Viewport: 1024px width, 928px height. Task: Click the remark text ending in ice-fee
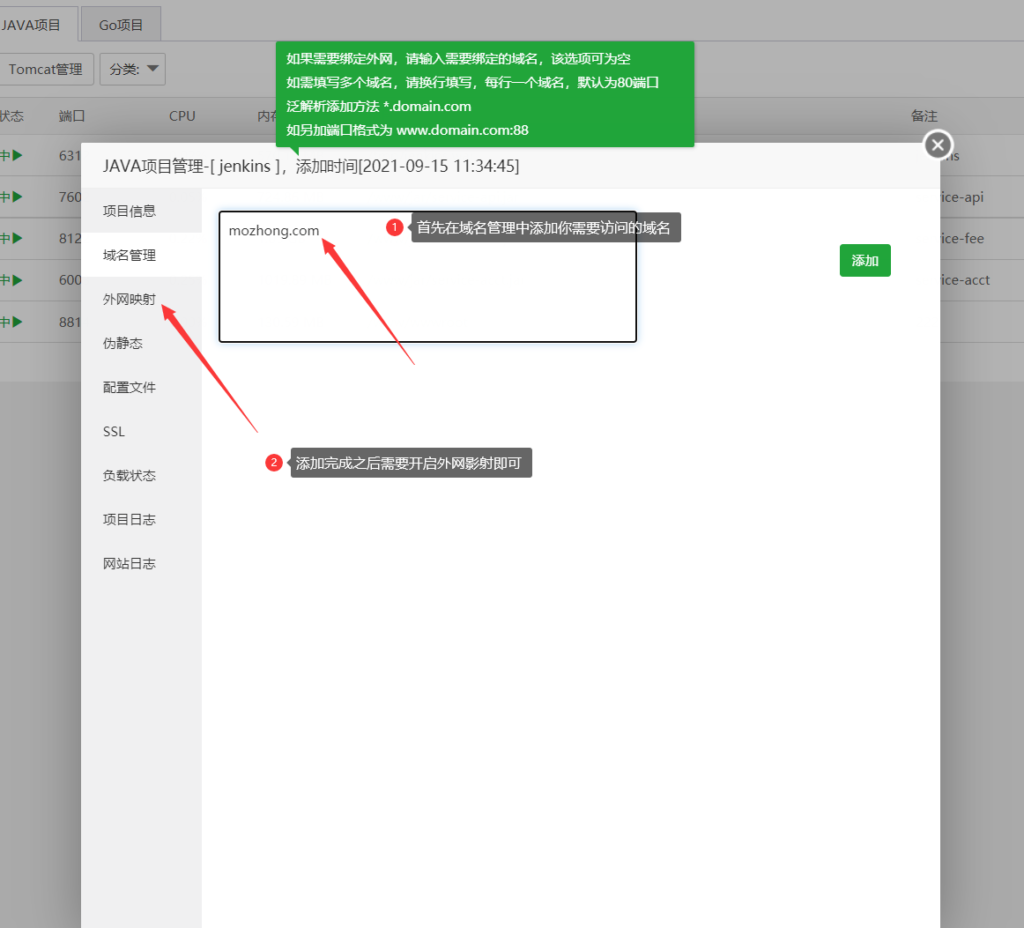coord(962,239)
